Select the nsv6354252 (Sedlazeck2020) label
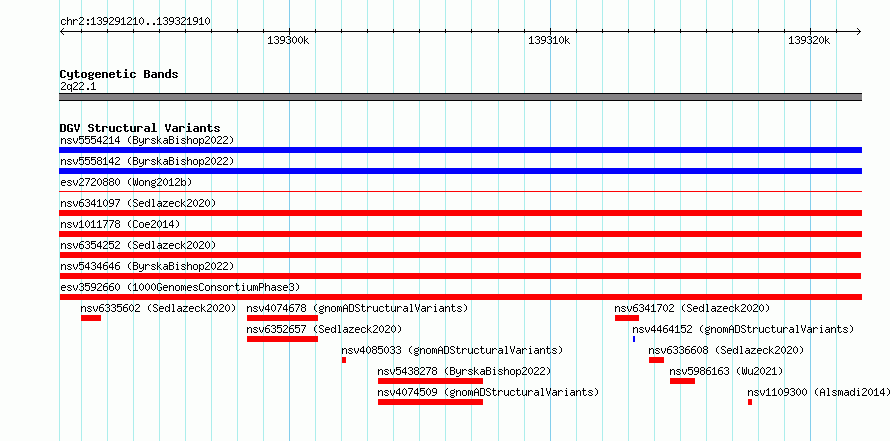Screen dimensions: 890x441 click(x=138, y=245)
